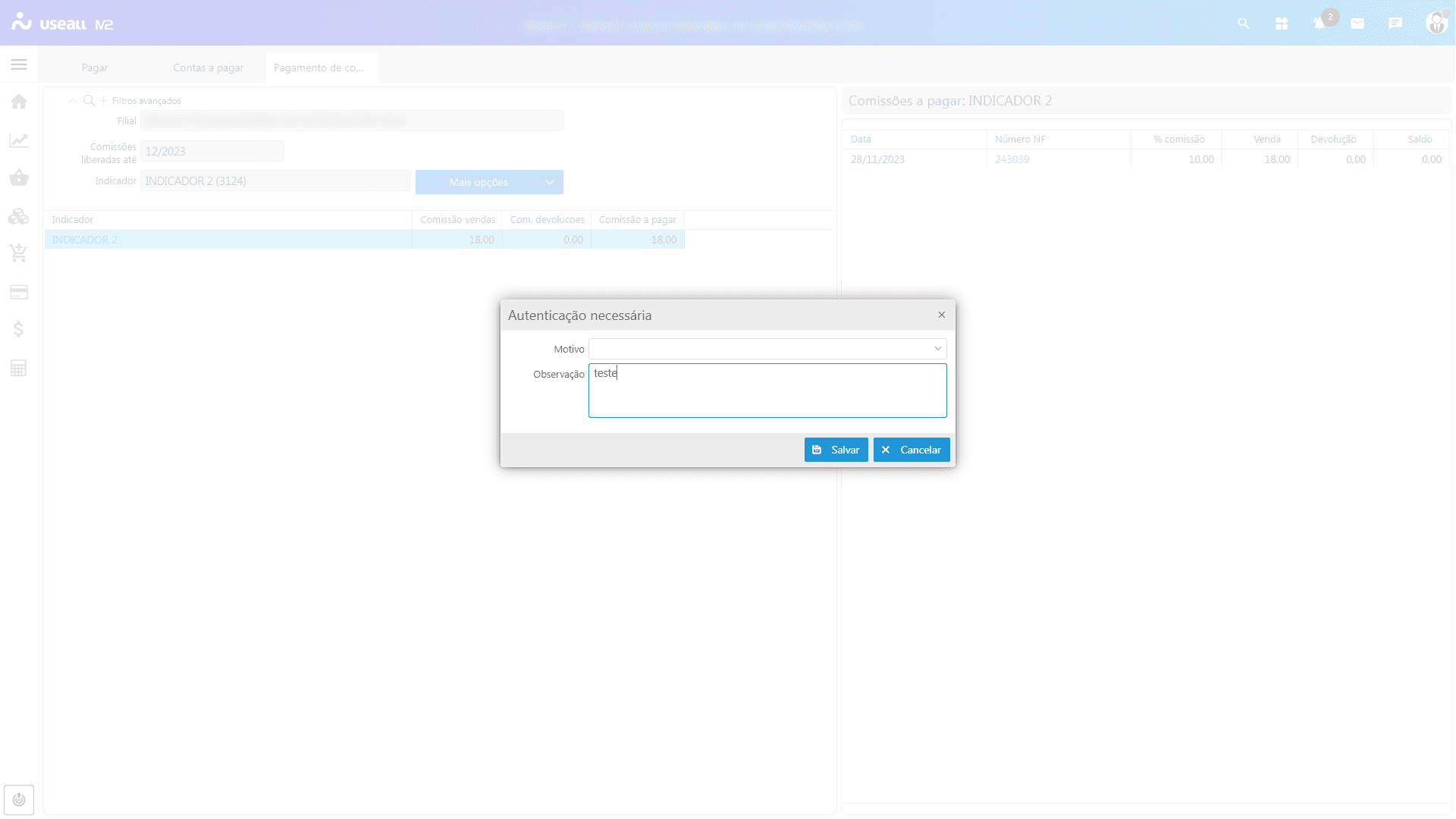This screenshot has width=1456, height=819.
Task: Click the Indicador field INDICADOR 2 (3124)
Action: [x=275, y=180]
